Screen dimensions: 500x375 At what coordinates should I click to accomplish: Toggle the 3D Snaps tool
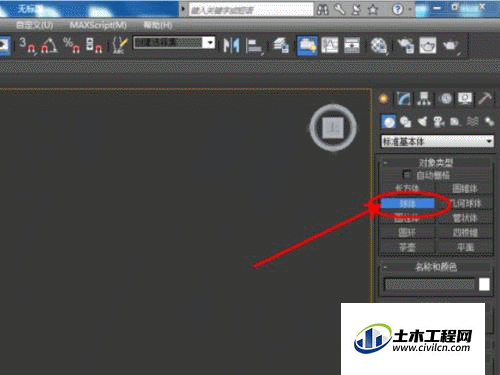(x=28, y=45)
